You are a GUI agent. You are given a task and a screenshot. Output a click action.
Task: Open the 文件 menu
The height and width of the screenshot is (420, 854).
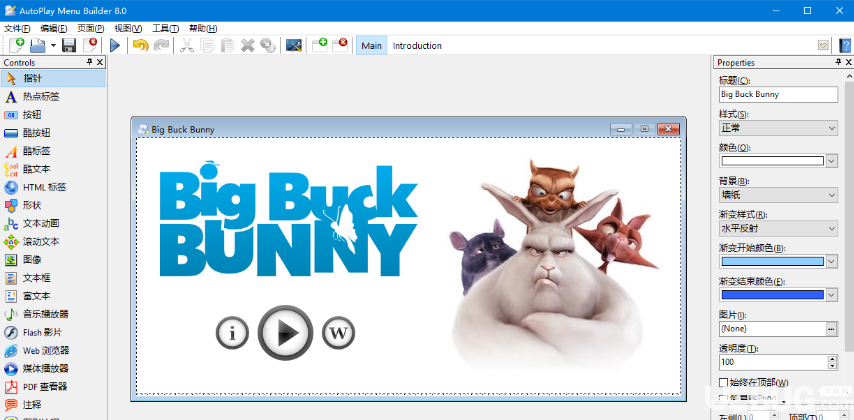coord(17,28)
